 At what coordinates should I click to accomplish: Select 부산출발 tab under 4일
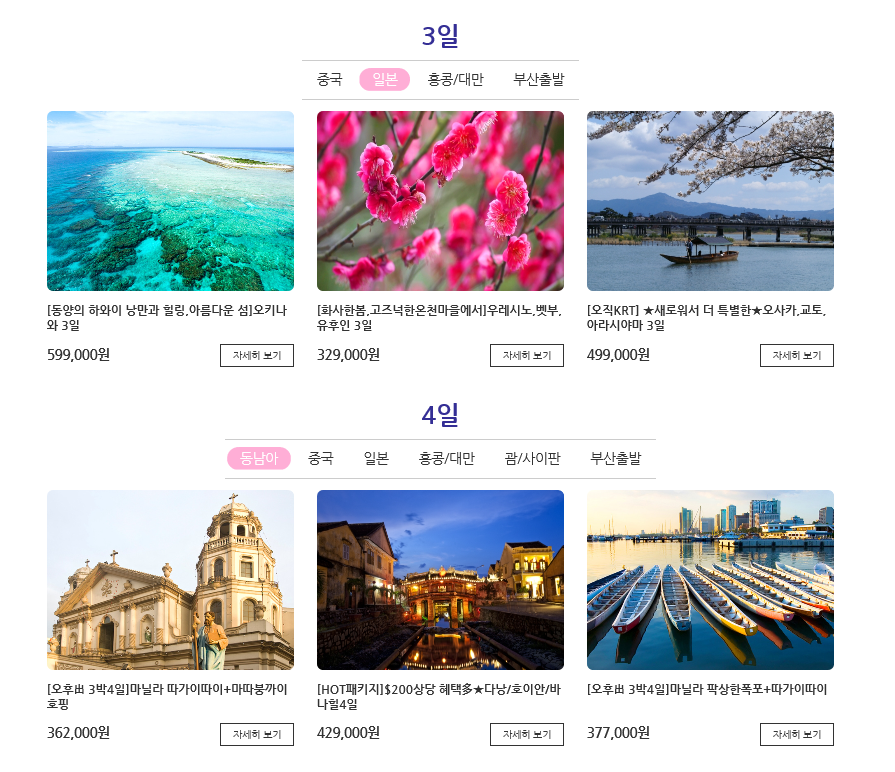point(616,458)
